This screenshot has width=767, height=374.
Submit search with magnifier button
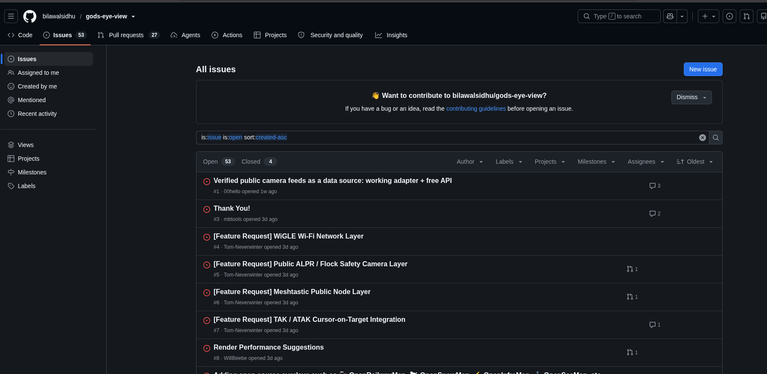coord(716,137)
